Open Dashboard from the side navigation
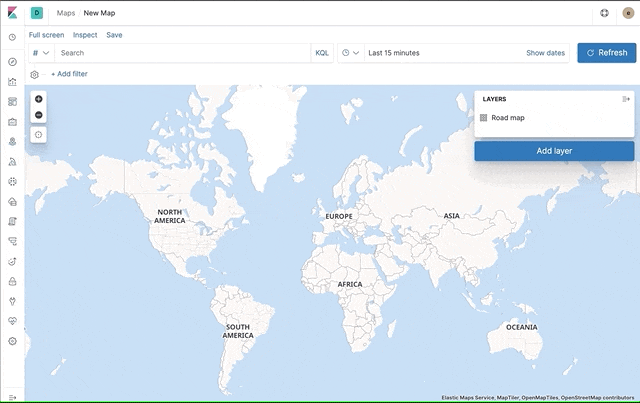The width and height of the screenshot is (640, 403). [13, 102]
